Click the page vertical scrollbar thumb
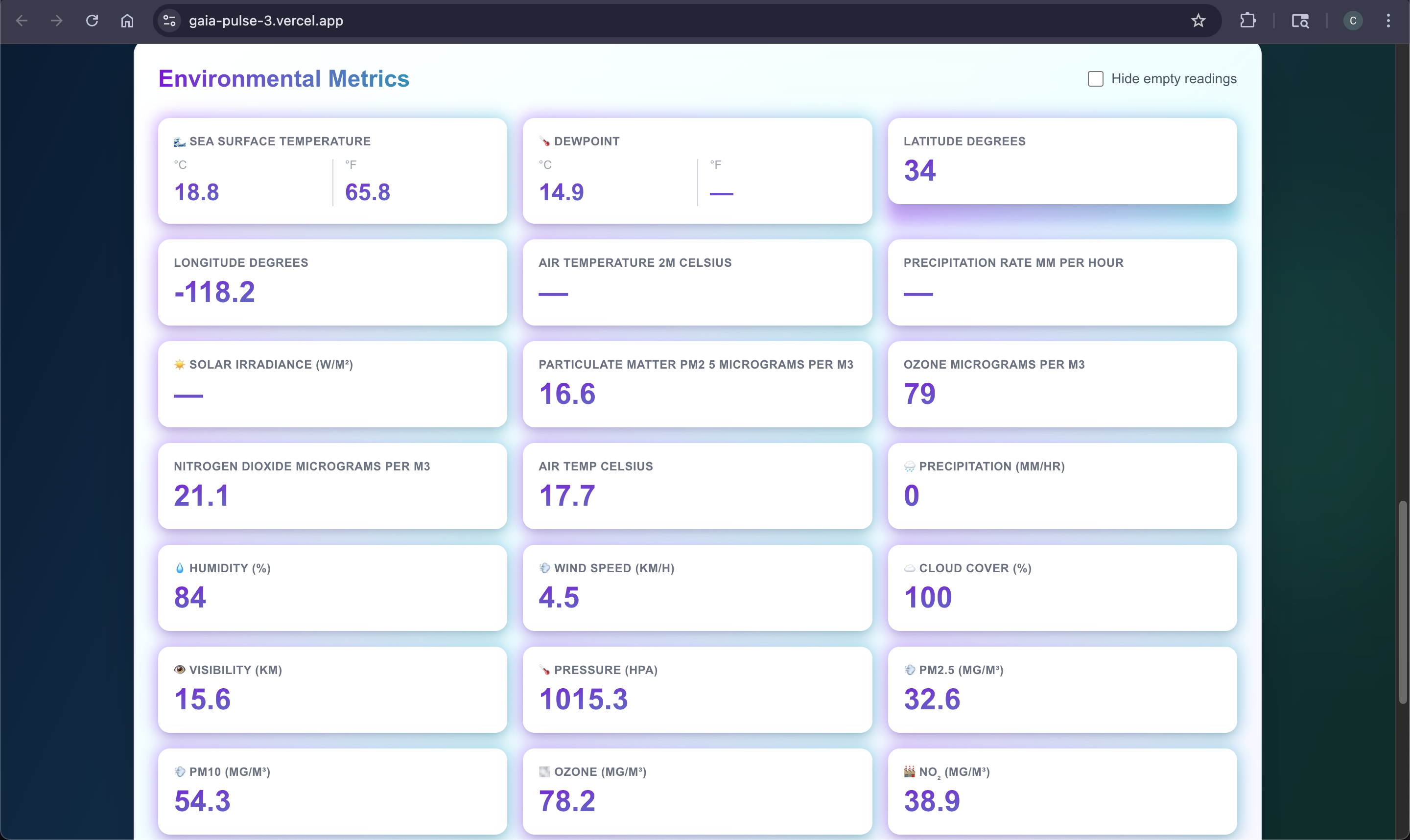Image resolution: width=1410 pixels, height=840 pixels. (x=1402, y=602)
